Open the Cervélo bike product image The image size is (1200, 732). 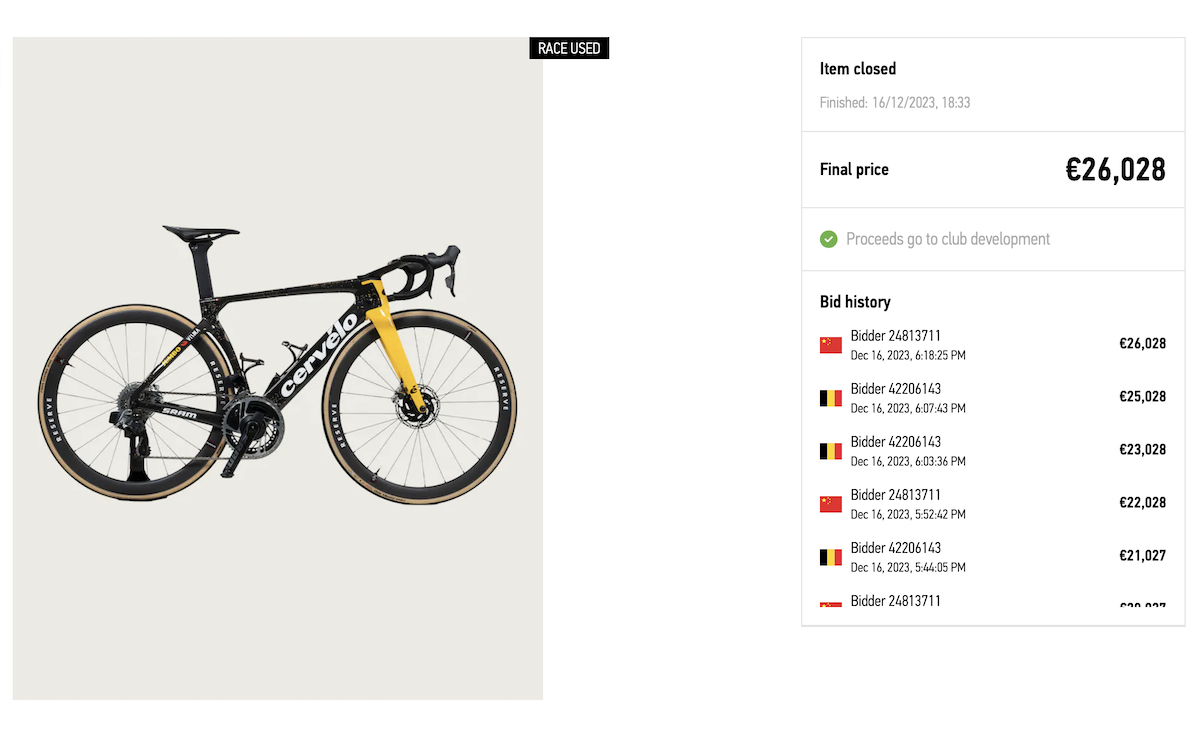277,368
